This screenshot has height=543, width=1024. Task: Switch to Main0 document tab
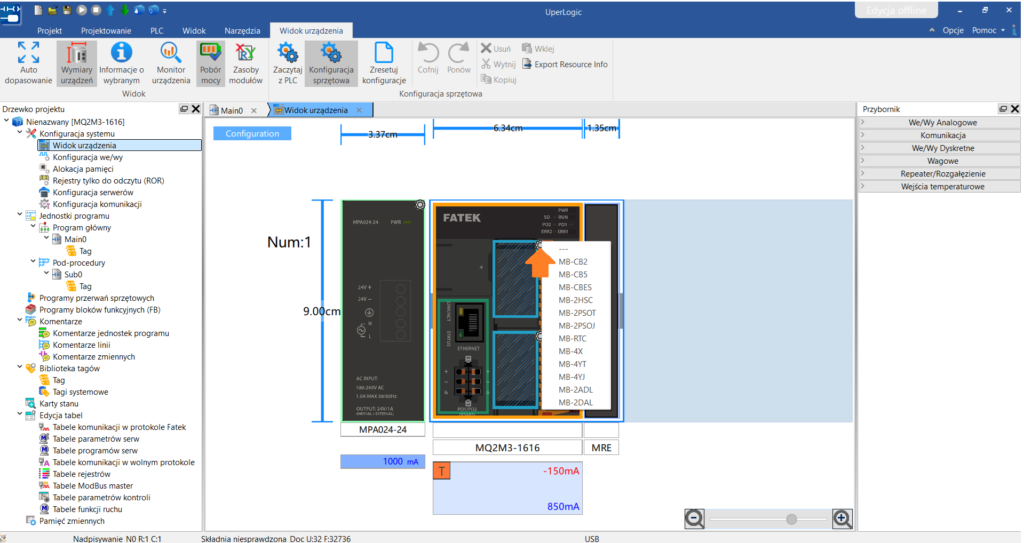click(x=231, y=110)
